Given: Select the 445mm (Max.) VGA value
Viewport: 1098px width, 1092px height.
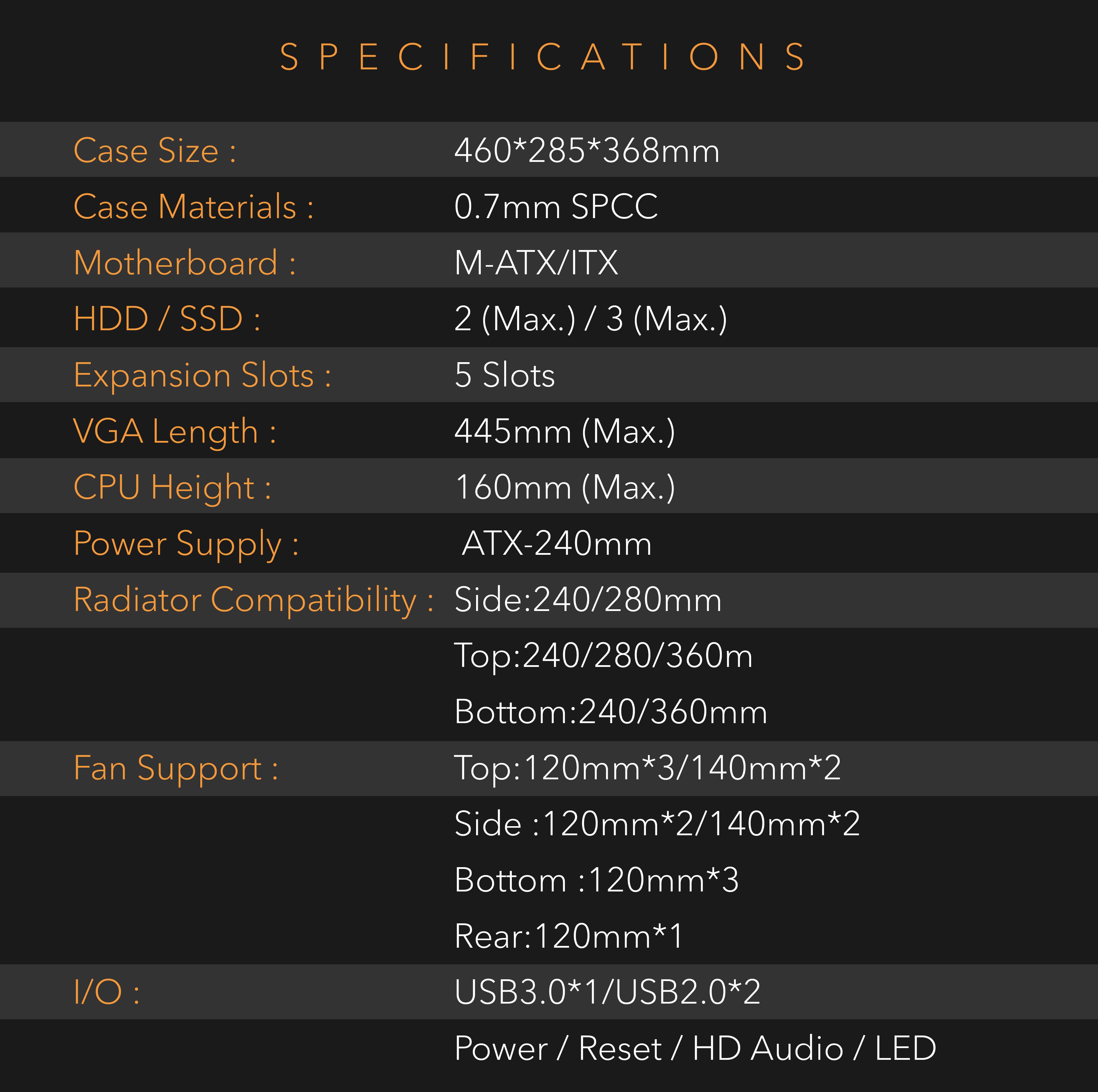Looking at the screenshot, I should pos(565,431).
